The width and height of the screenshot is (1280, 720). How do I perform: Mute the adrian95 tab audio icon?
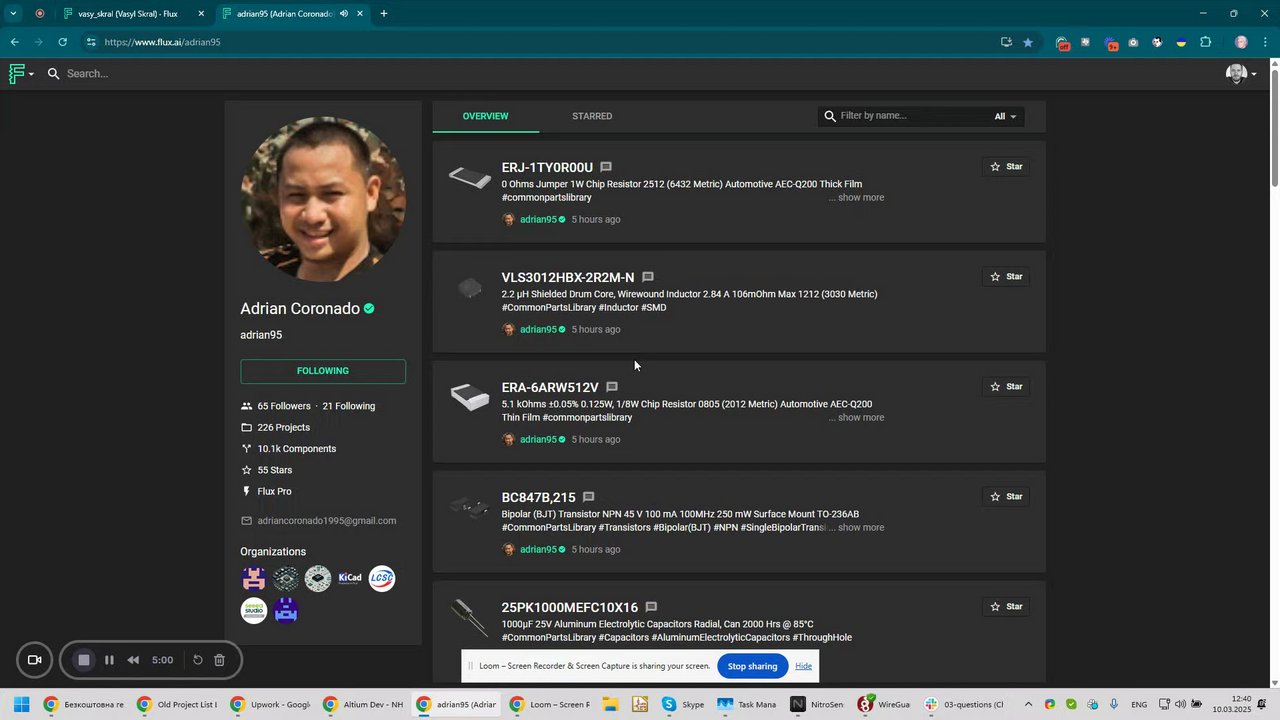[344, 14]
